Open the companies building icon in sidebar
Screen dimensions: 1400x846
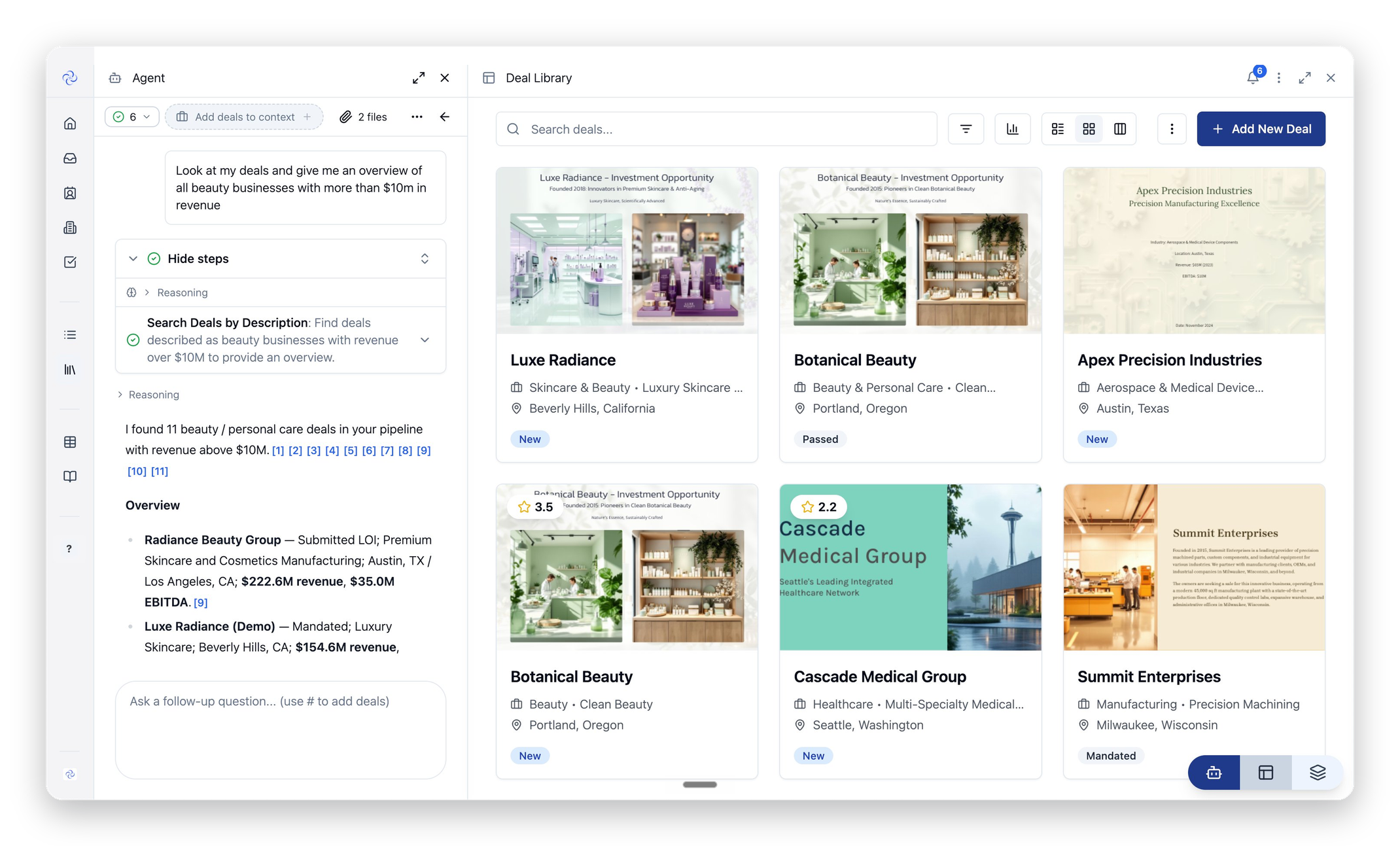70,228
